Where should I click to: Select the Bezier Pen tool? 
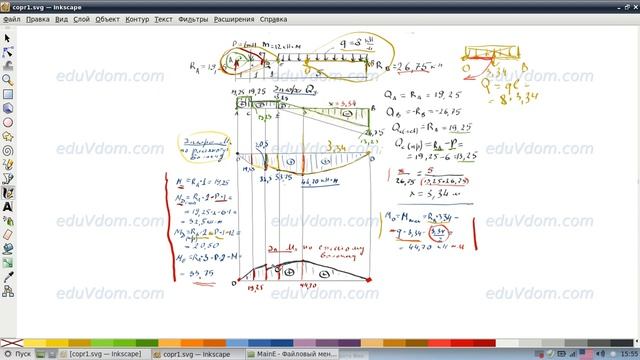pos(7,178)
